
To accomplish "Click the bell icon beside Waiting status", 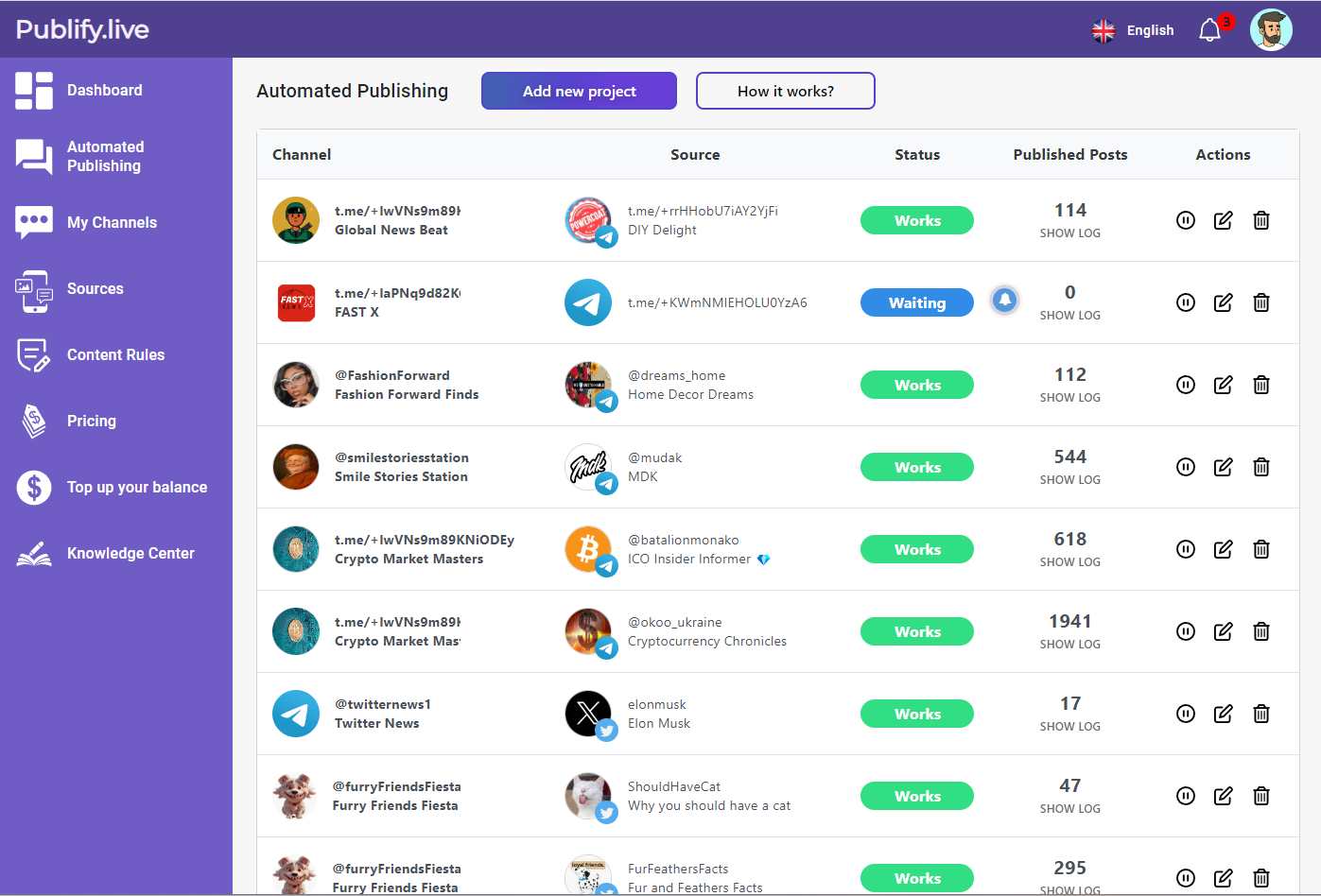I will [x=1004, y=300].
